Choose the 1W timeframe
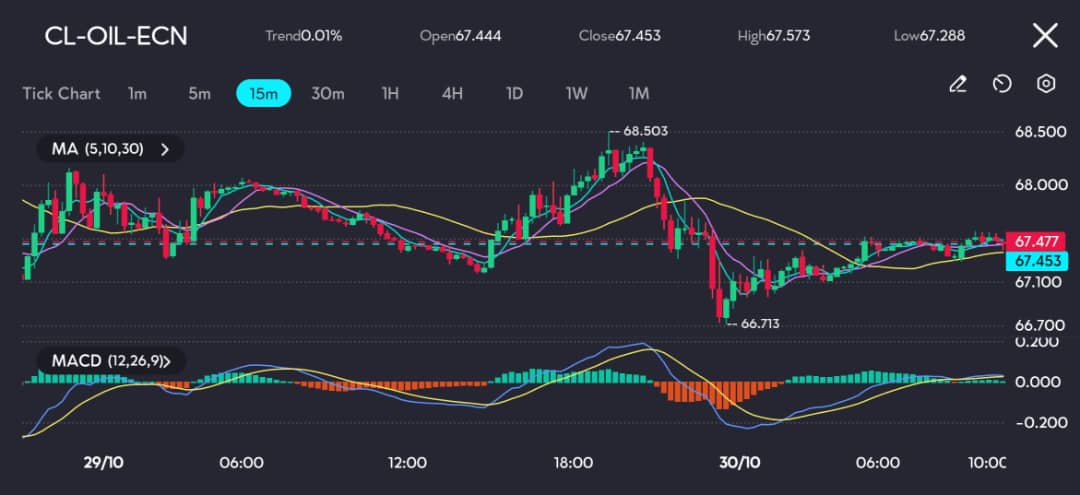 point(577,93)
